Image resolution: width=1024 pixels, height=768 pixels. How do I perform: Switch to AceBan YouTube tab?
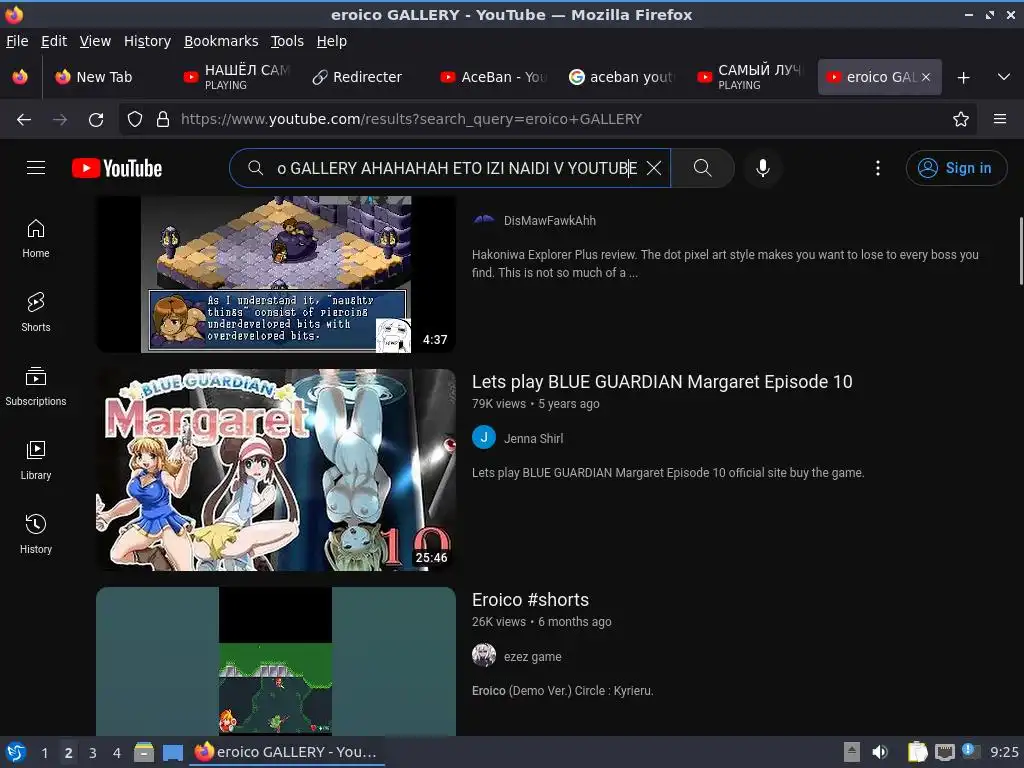493,77
